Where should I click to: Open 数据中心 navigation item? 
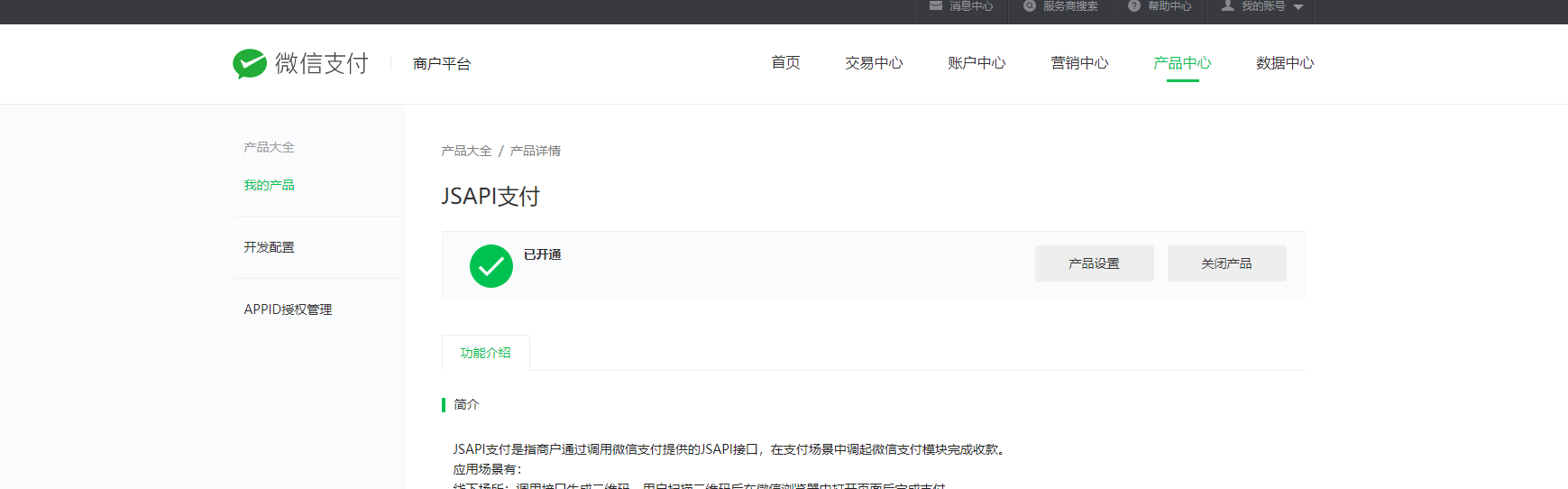1285,63
